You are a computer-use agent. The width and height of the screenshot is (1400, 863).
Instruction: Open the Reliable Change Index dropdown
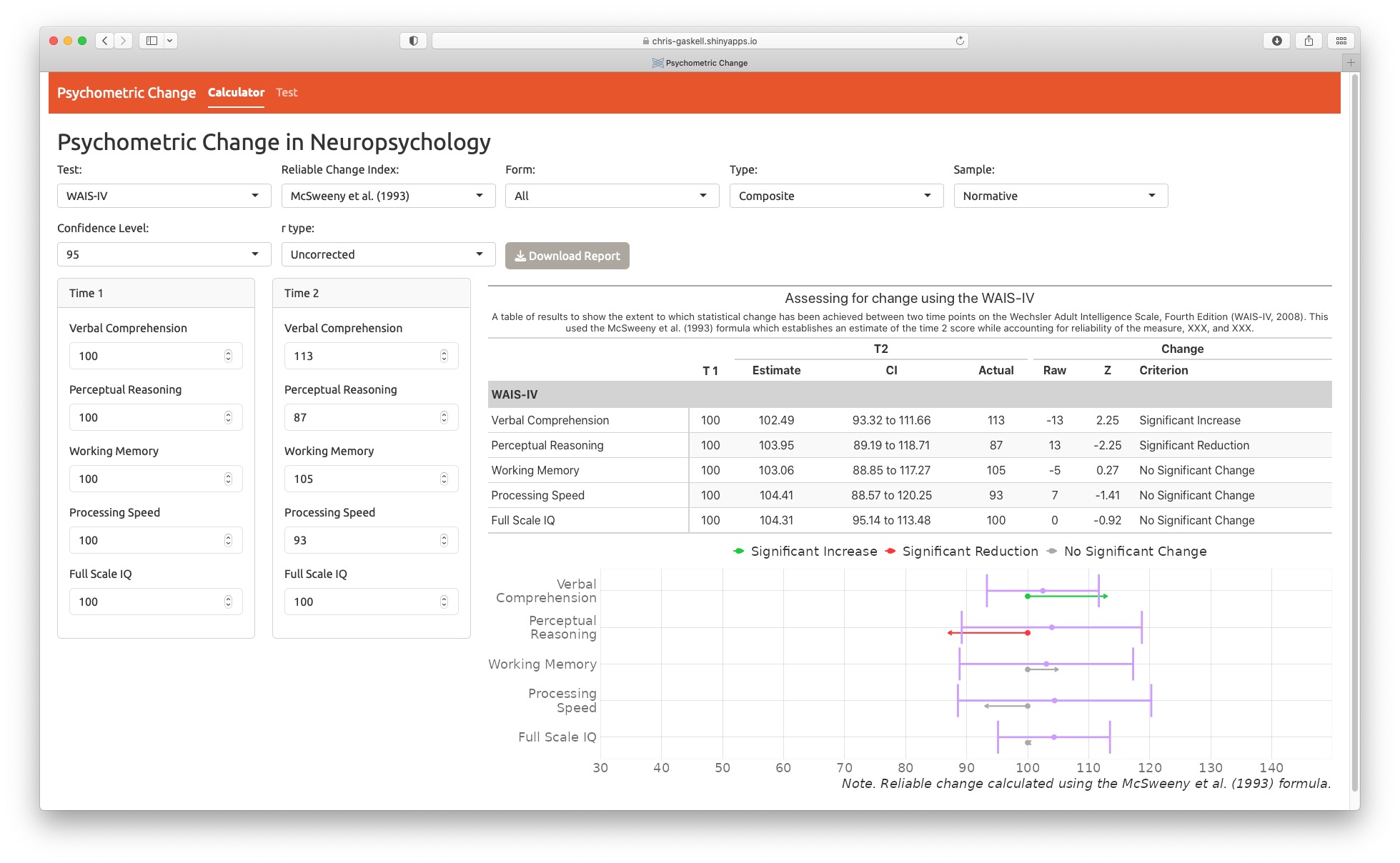pyautogui.click(x=388, y=196)
